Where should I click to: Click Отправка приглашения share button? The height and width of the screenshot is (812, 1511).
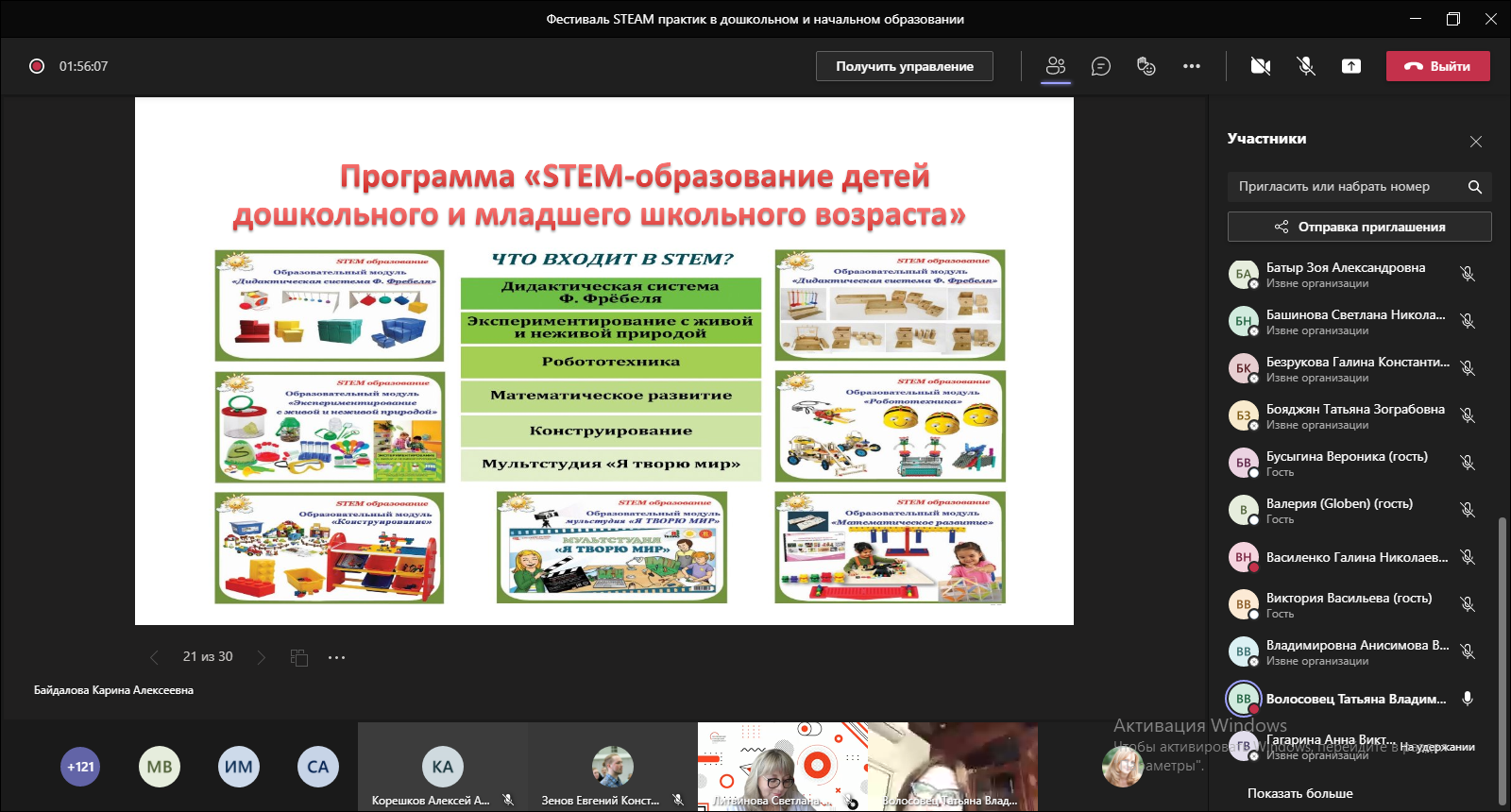[x=1359, y=227]
